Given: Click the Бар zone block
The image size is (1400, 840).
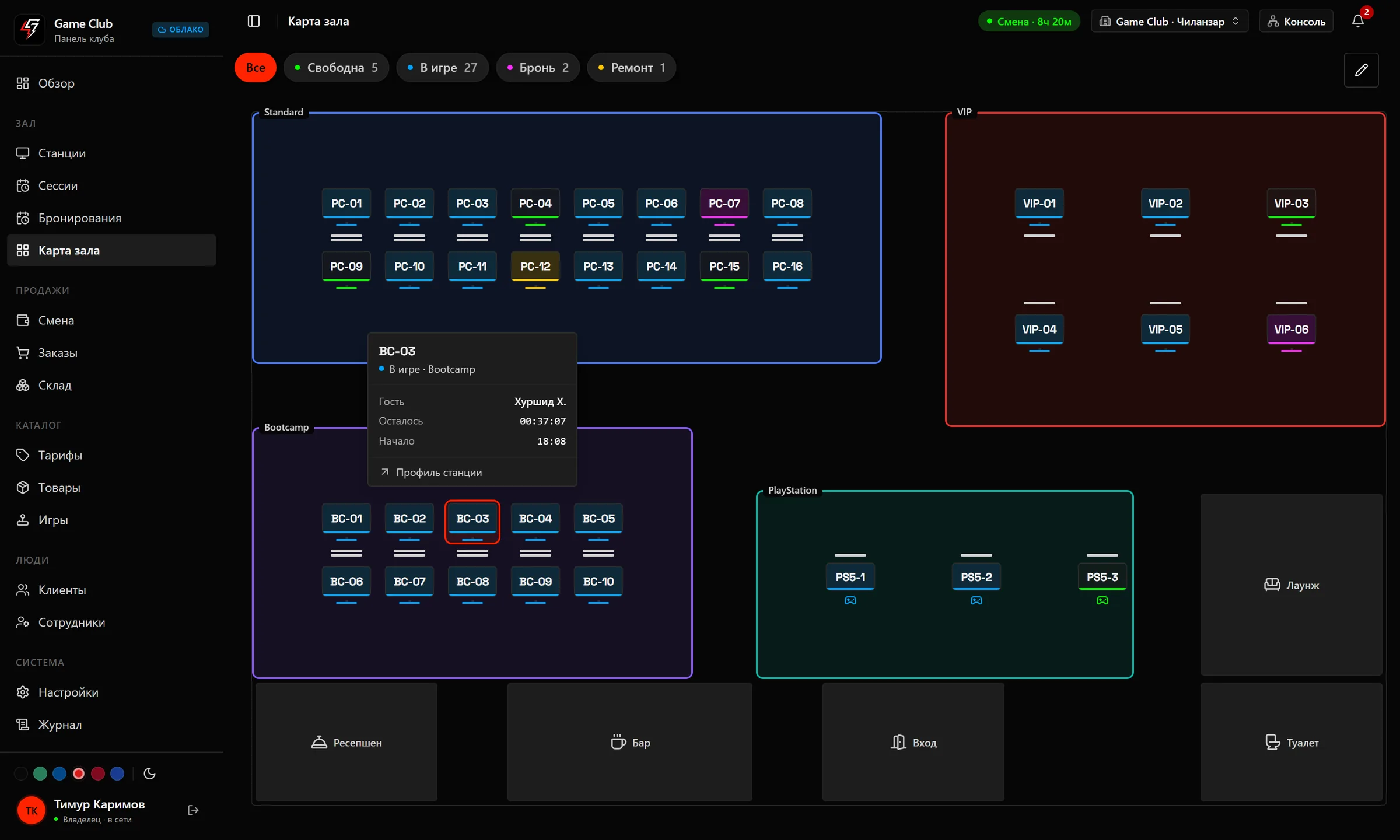Looking at the screenshot, I should tap(629, 742).
